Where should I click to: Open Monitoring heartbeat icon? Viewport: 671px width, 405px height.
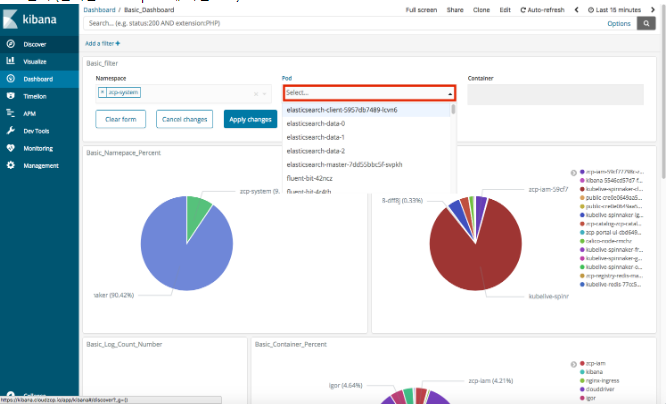click(11, 148)
